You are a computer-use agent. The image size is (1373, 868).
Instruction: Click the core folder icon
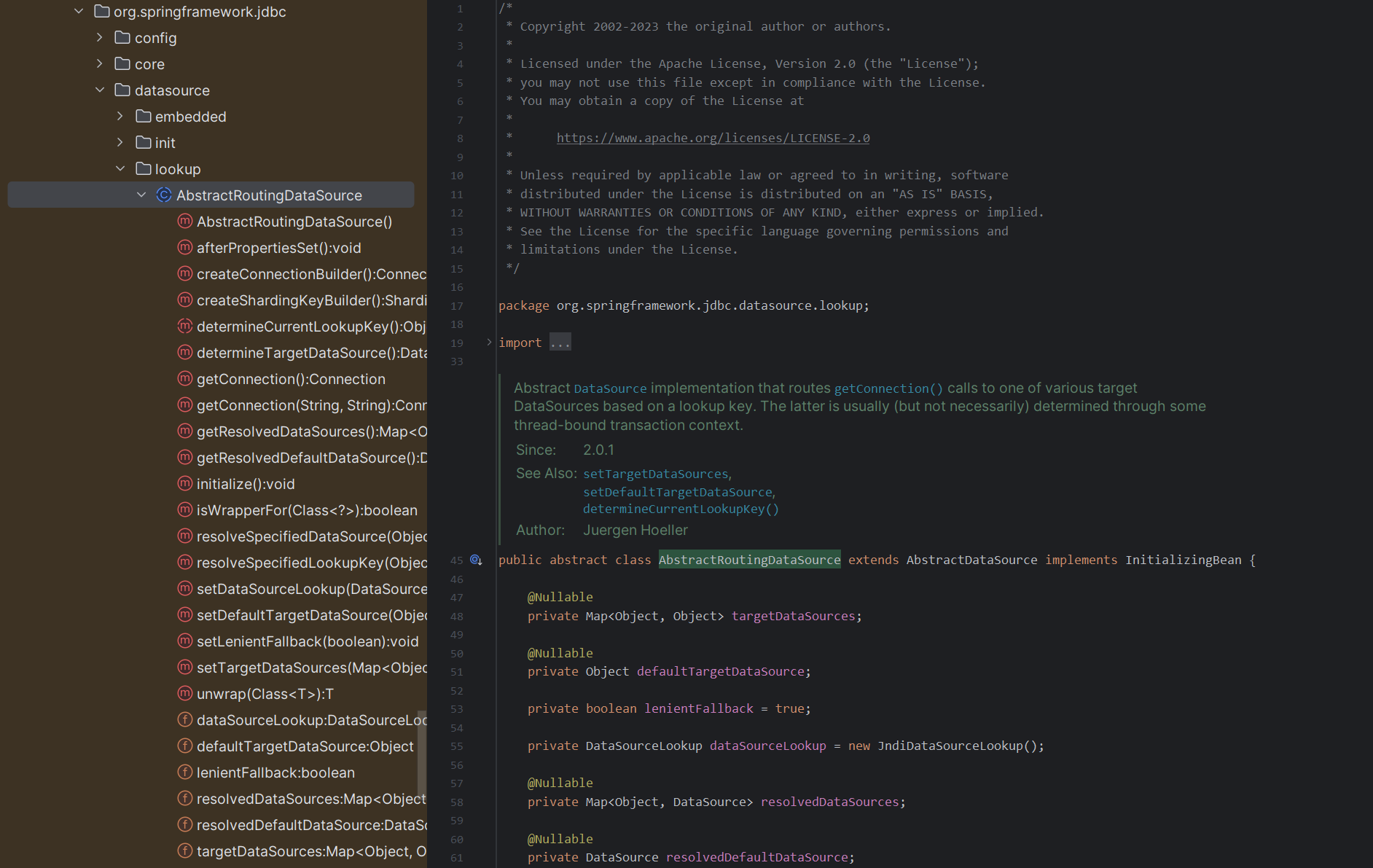coord(122,63)
